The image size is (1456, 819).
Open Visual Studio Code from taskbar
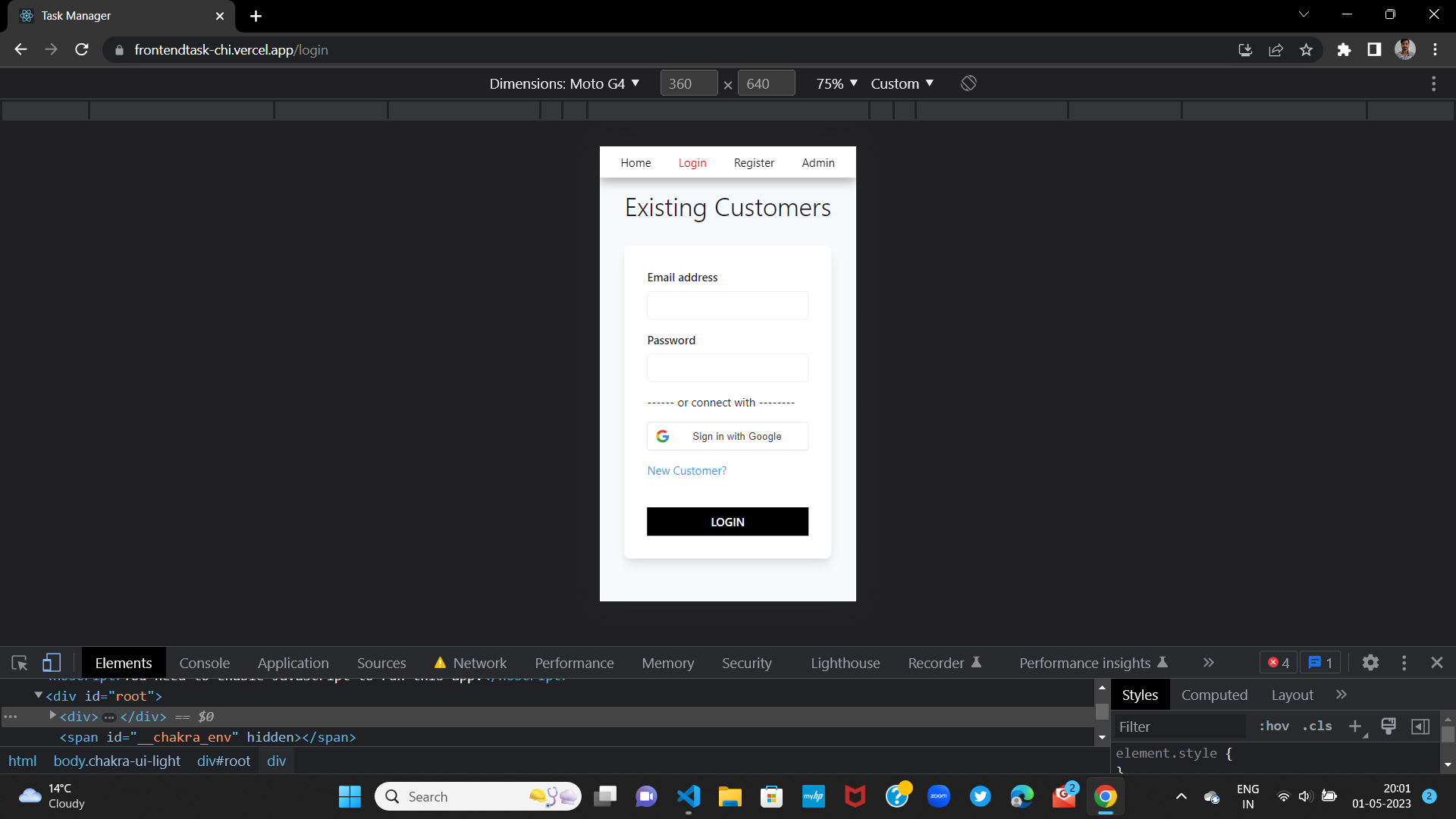click(689, 796)
